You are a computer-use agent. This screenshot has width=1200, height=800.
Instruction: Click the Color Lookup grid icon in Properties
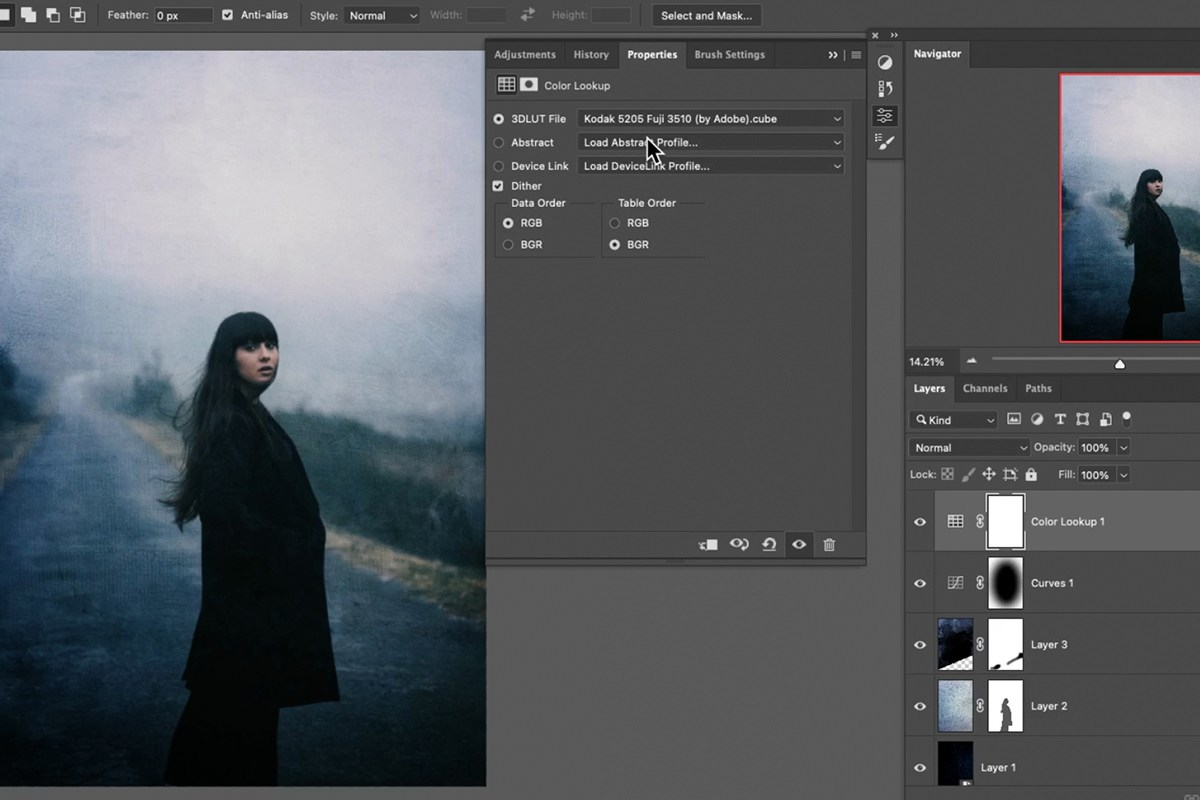pyautogui.click(x=506, y=85)
